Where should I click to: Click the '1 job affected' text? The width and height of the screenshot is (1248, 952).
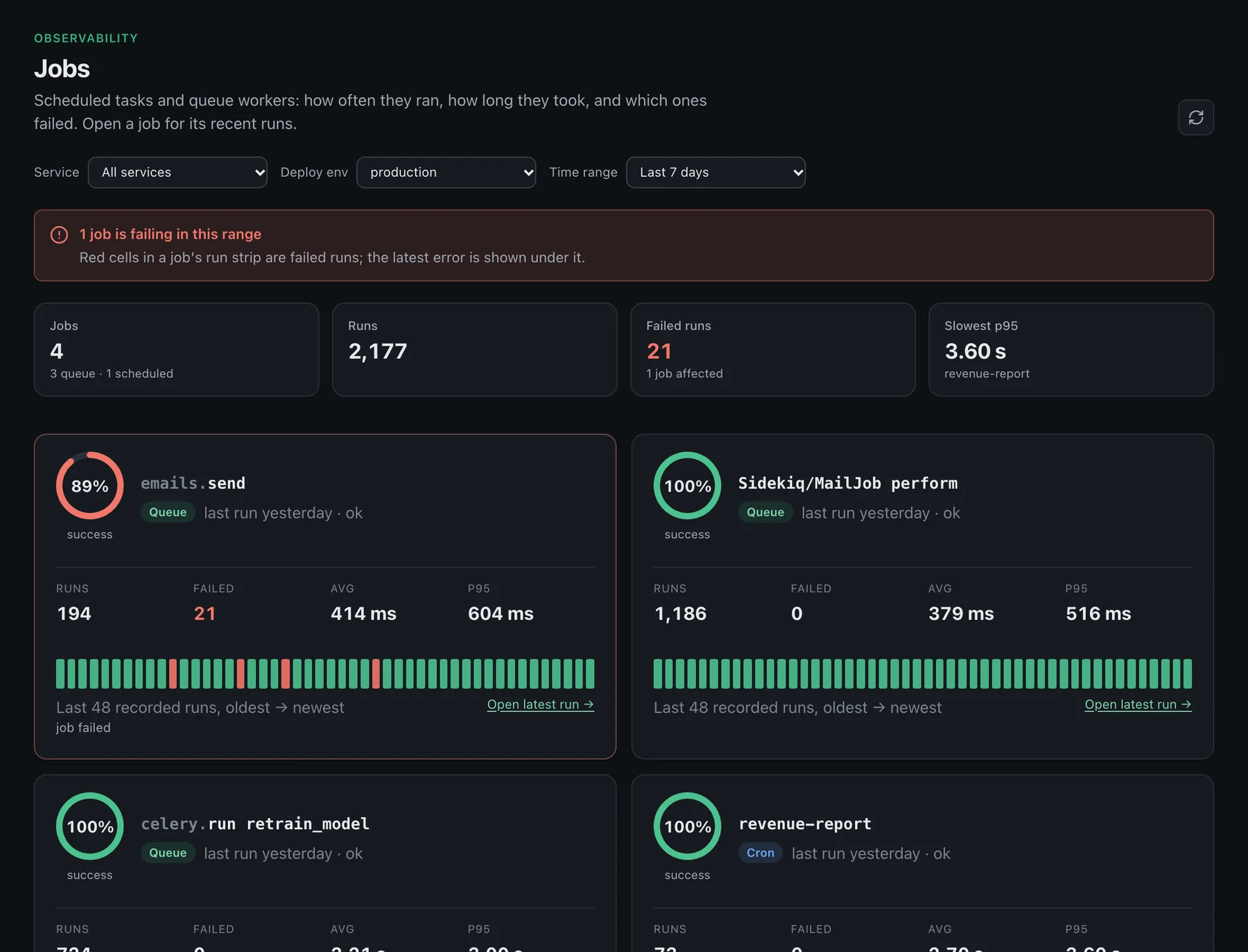click(684, 374)
